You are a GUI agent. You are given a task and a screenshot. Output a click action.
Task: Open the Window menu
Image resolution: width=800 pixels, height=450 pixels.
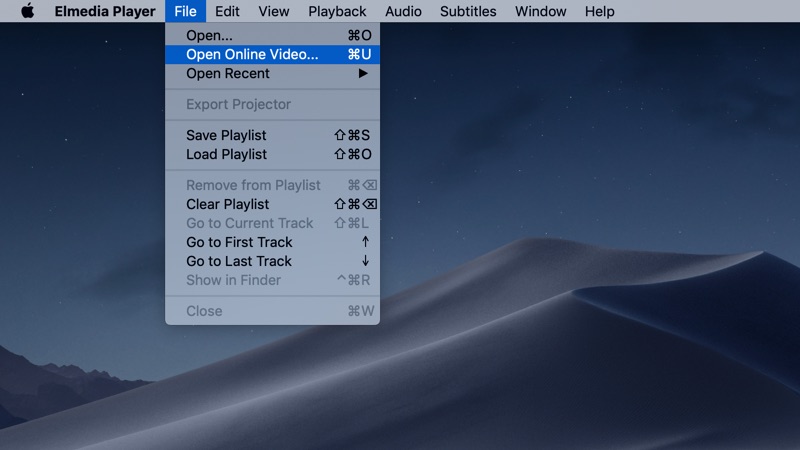pos(540,11)
